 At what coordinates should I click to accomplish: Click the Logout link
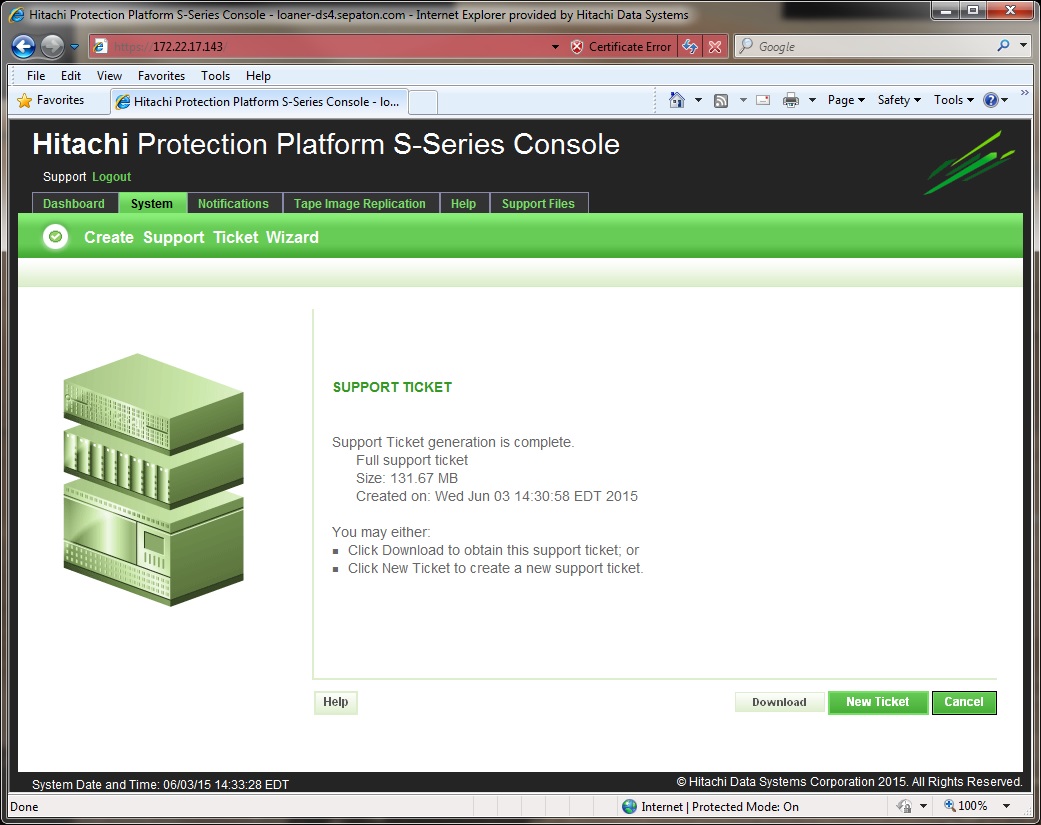point(112,177)
